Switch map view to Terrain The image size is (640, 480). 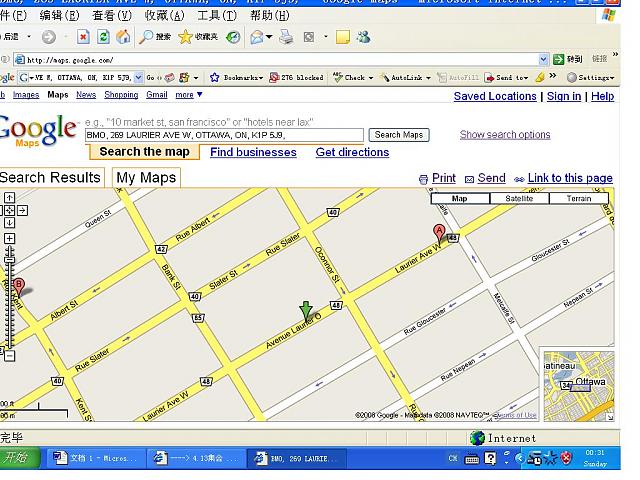578,198
